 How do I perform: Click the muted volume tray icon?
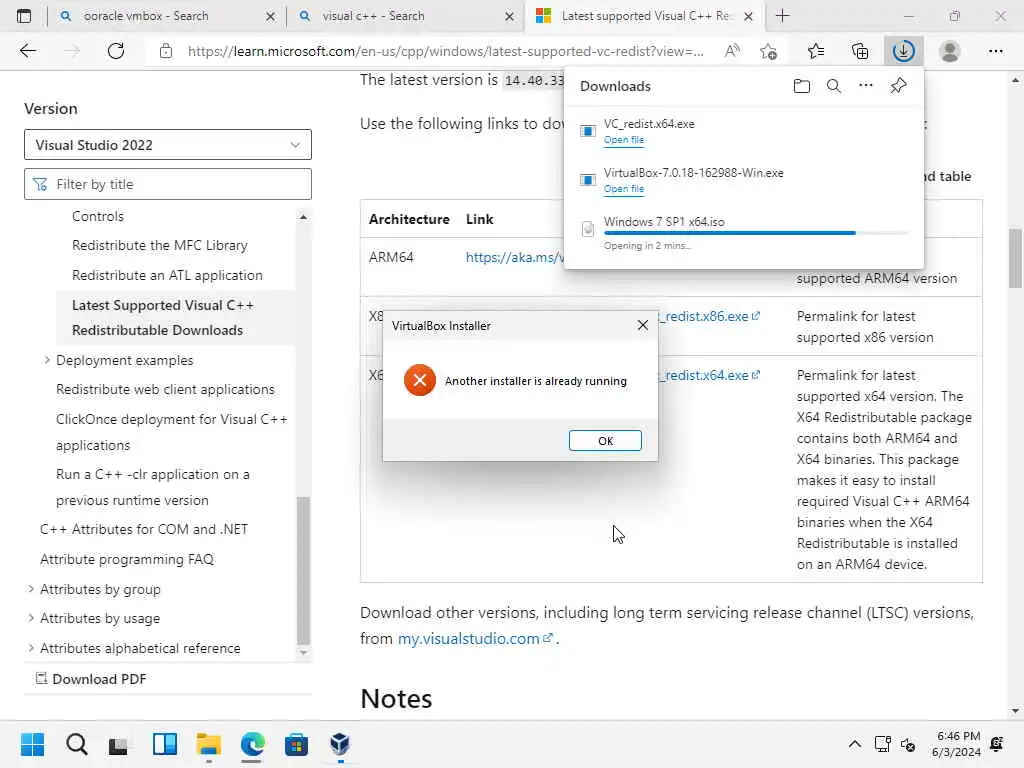pyautogui.click(x=908, y=744)
